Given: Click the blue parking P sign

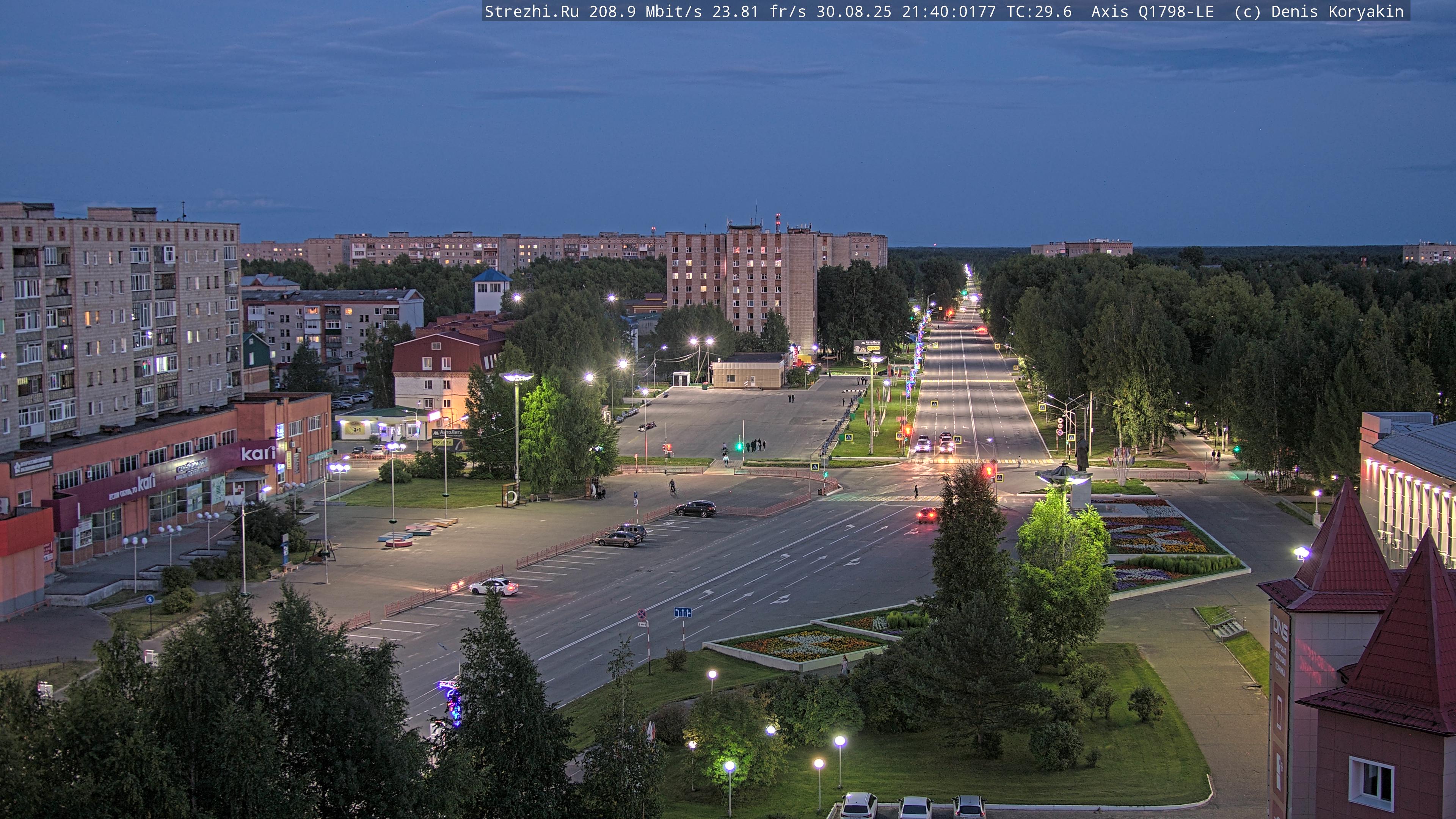Looking at the screenshot, I should (x=636, y=494).
